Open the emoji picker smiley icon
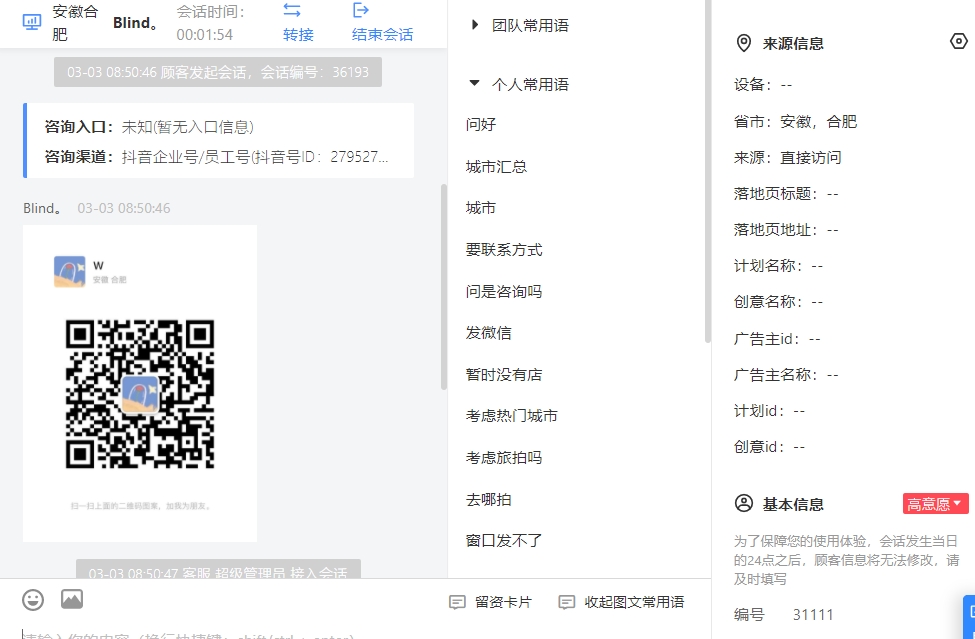Screen dimensions: 975x639 click(x=33, y=600)
